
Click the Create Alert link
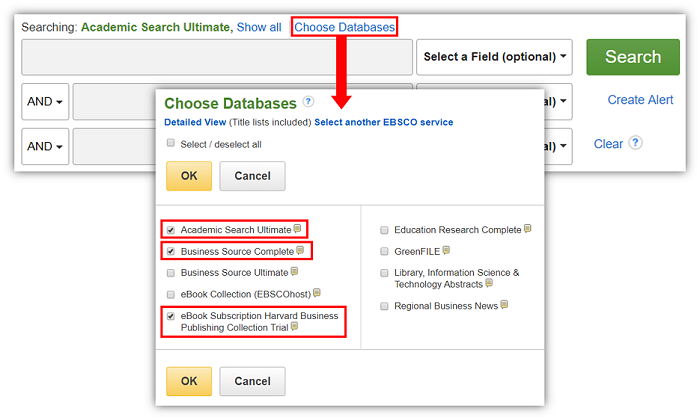coord(640,100)
